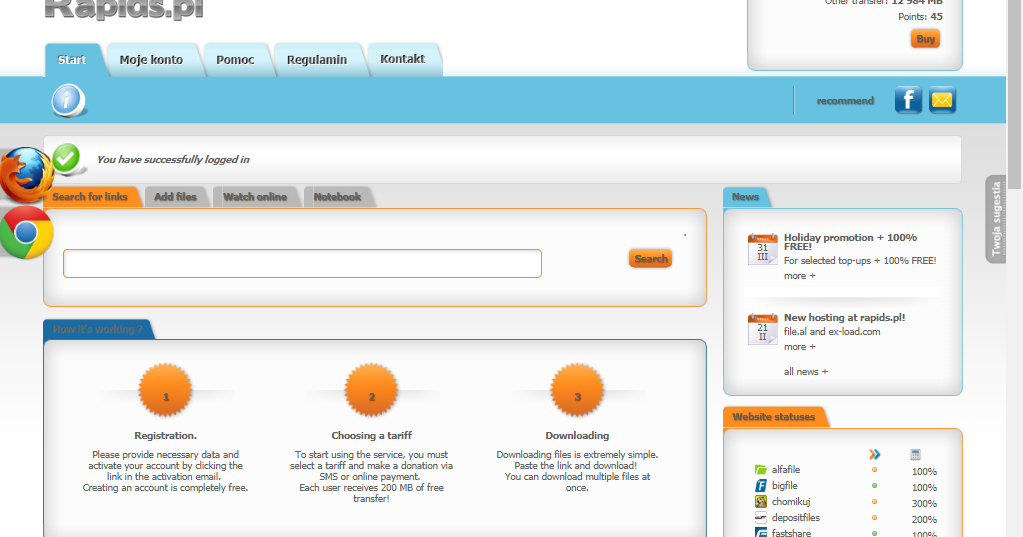This screenshot has width=1023, height=537.
Task: Click the orange Buy button
Action: point(925,39)
